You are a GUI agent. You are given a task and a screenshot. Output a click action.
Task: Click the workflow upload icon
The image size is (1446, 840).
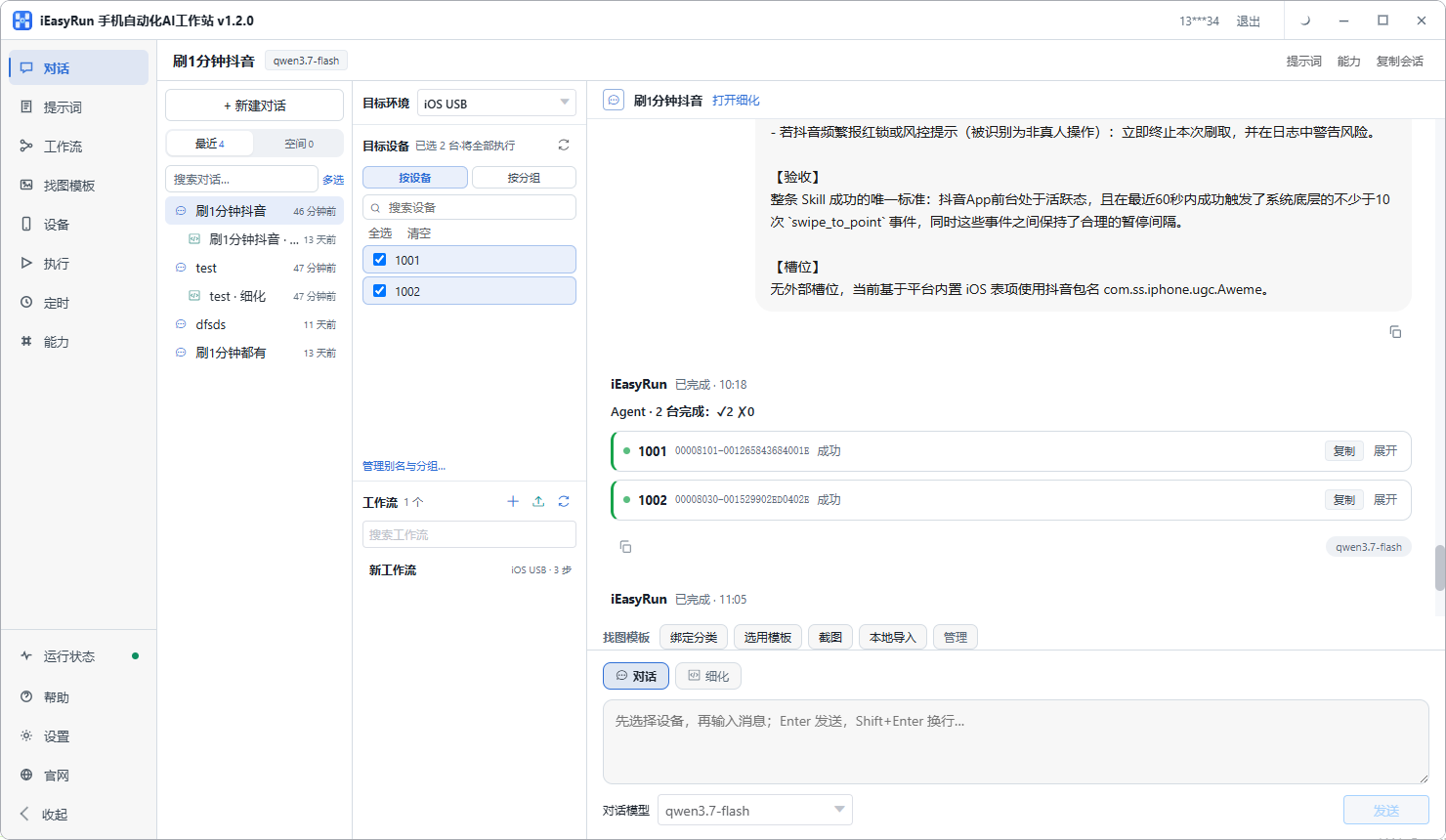pyautogui.click(x=538, y=501)
